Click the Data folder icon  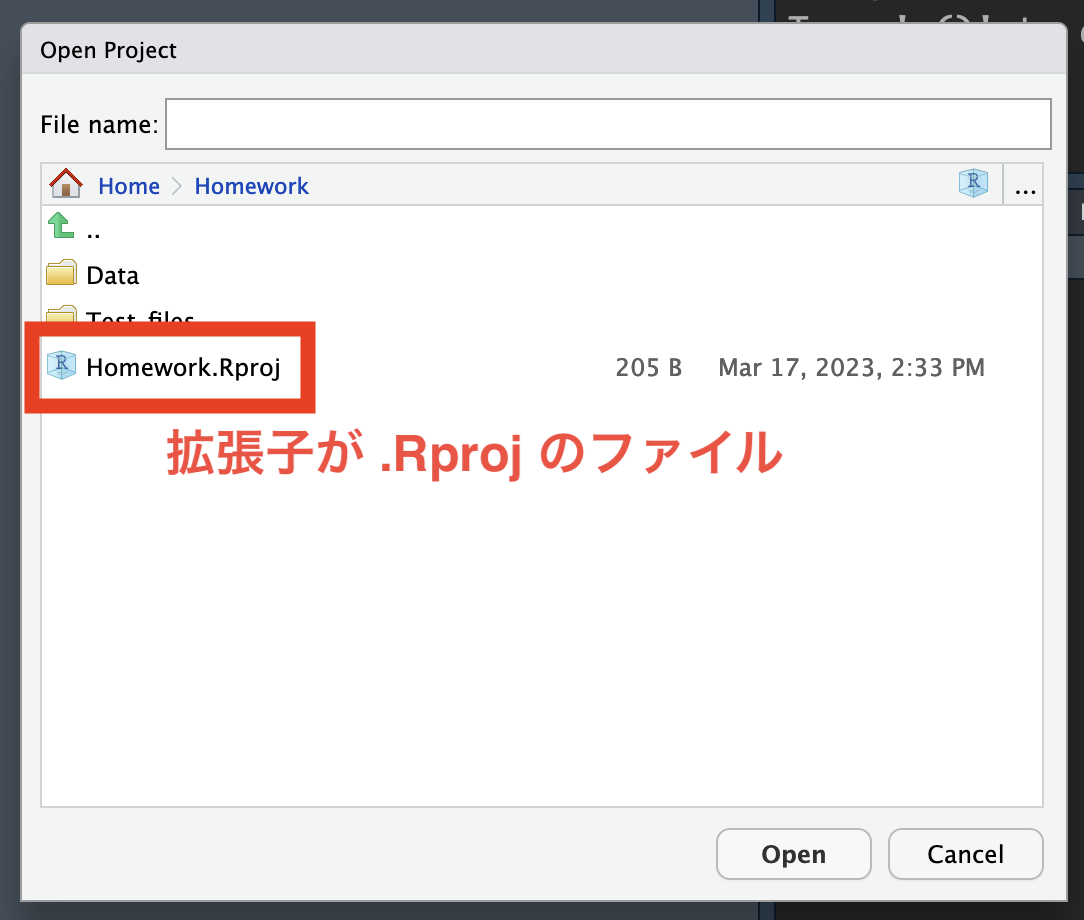click(x=62, y=274)
